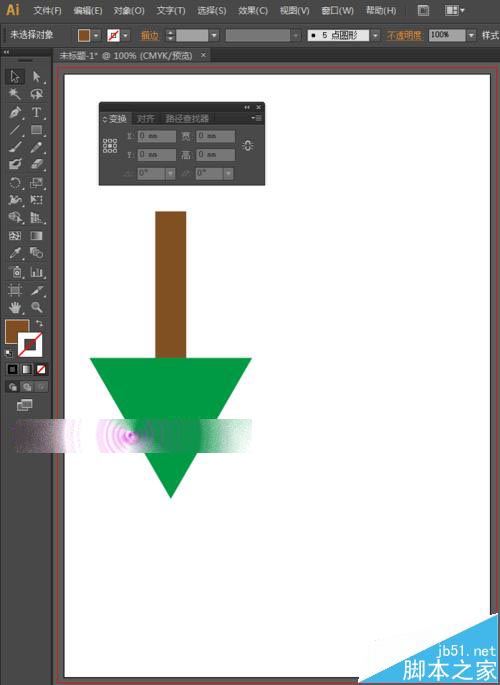Open the Change Screen Mode button
The height and width of the screenshot is (685, 500).
[x=24, y=405]
